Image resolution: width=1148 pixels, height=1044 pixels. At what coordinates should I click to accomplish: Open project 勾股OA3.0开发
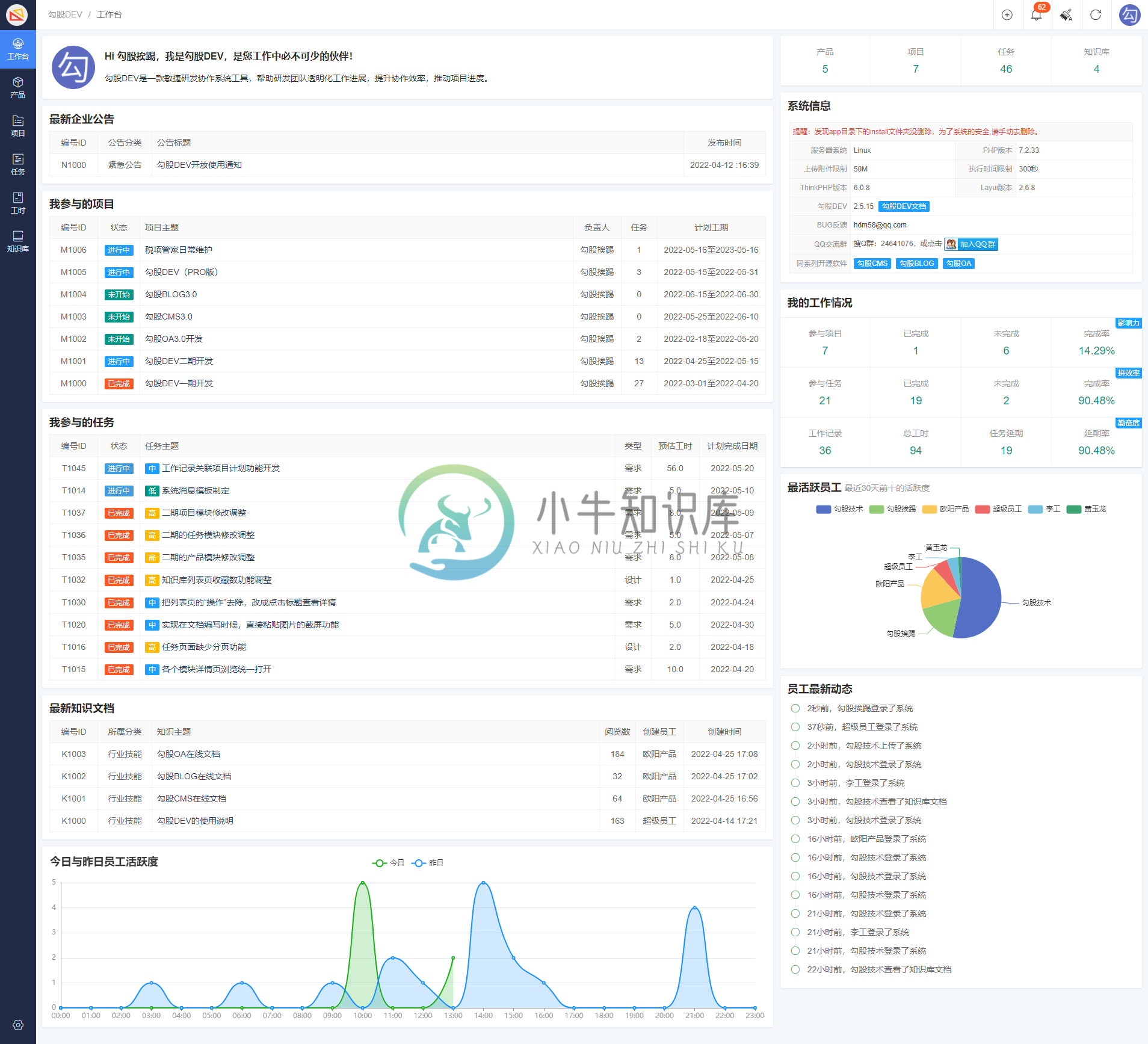pos(174,339)
